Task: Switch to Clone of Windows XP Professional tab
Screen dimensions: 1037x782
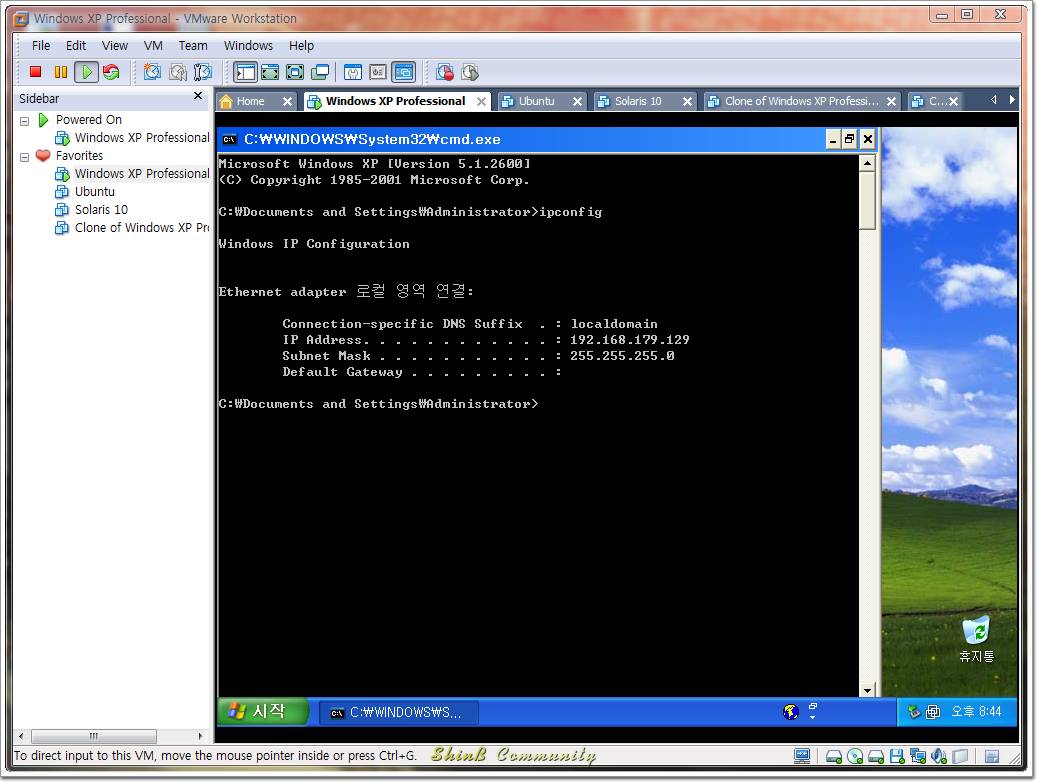Action: (x=802, y=101)
